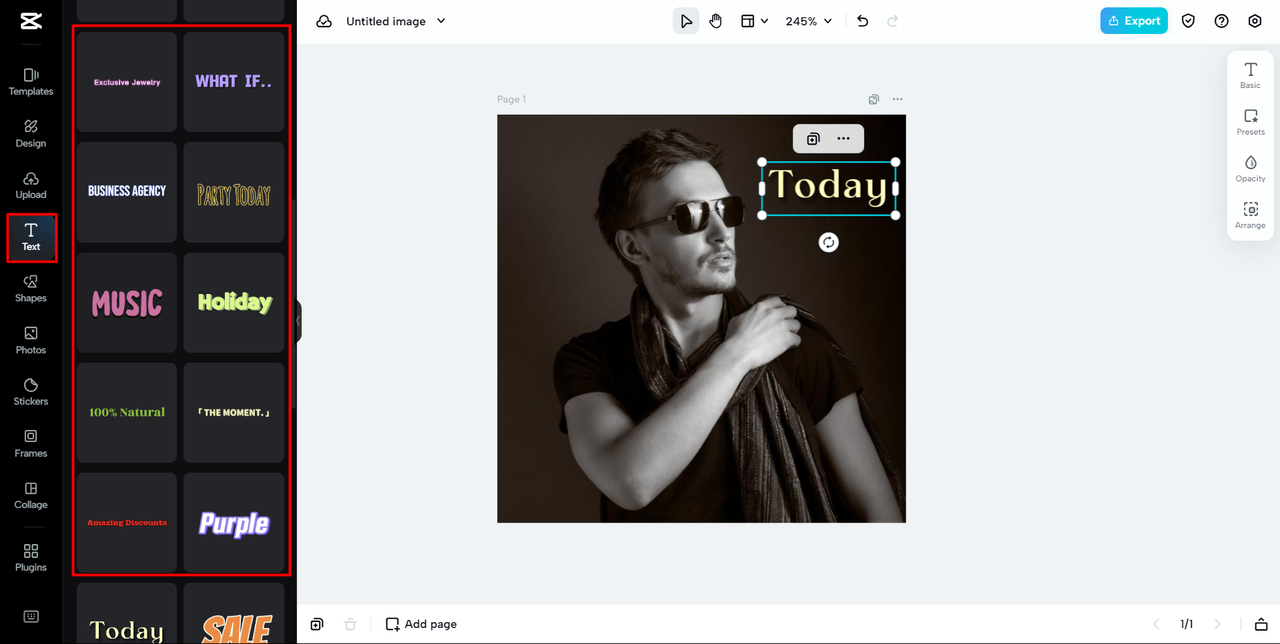Click the CapCut logo icon

coord(30,21)
